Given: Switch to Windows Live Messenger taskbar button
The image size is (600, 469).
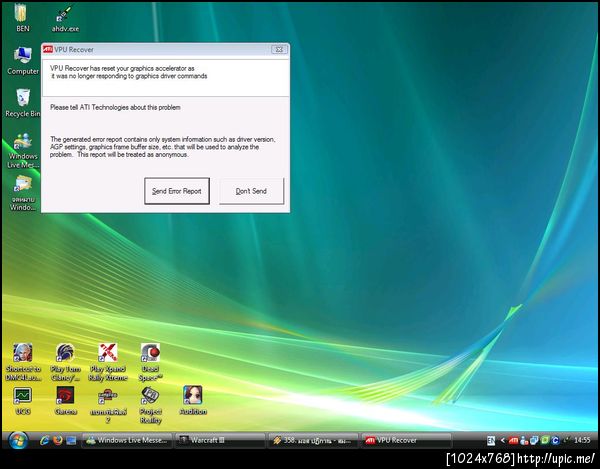Looking at the screenshot, I should [127, 440].
